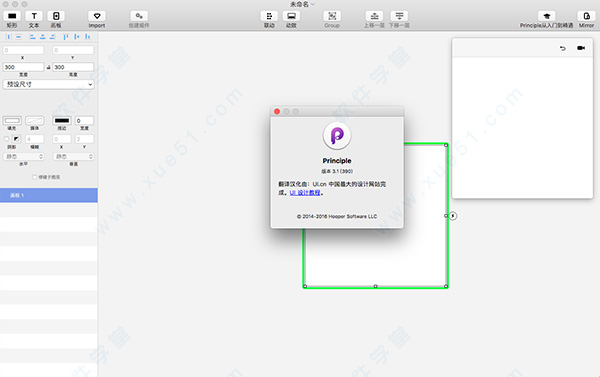Screen dimensions: 600x377
Task: Click the first of three horizontal-bar align icons
Action: tap(33, 37)
